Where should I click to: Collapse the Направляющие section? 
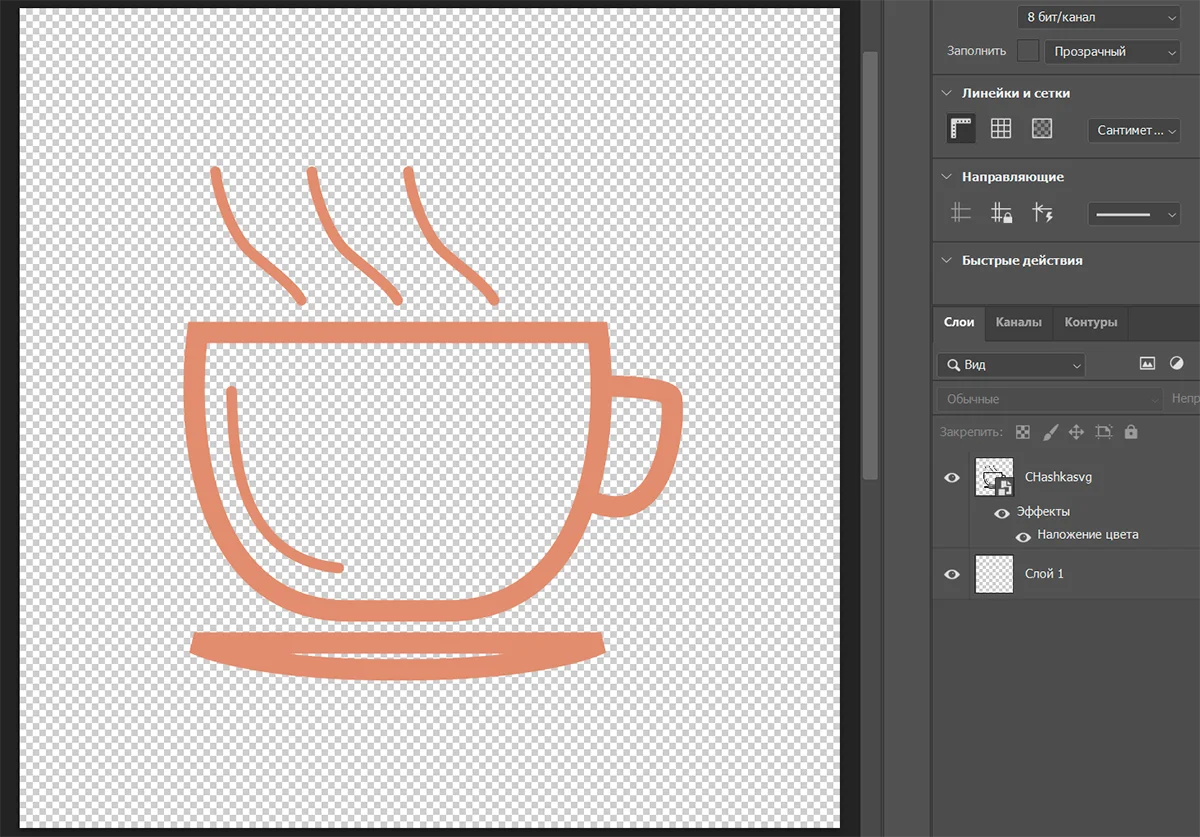tap(947, 177)
